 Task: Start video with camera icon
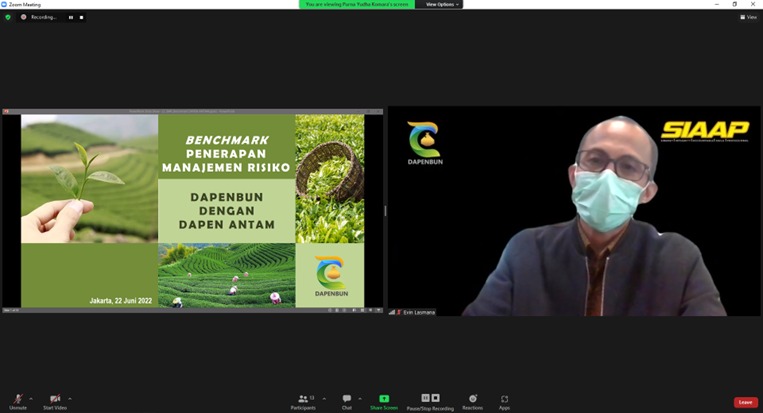click(55, 399)
